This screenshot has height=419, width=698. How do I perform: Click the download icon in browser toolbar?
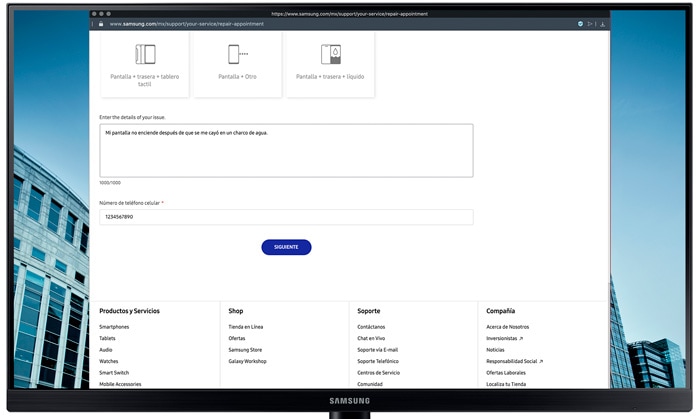[x=603, y=23]
